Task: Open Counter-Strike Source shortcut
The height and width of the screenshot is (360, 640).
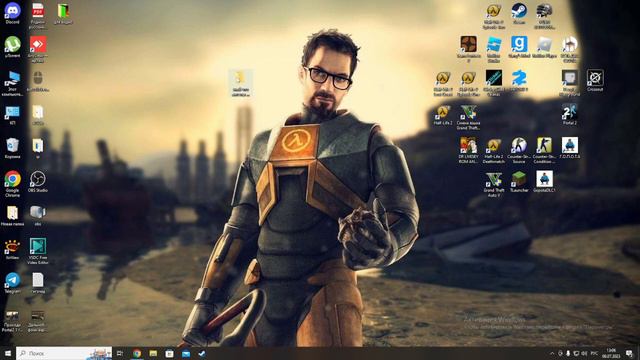Action: [519, 150]
